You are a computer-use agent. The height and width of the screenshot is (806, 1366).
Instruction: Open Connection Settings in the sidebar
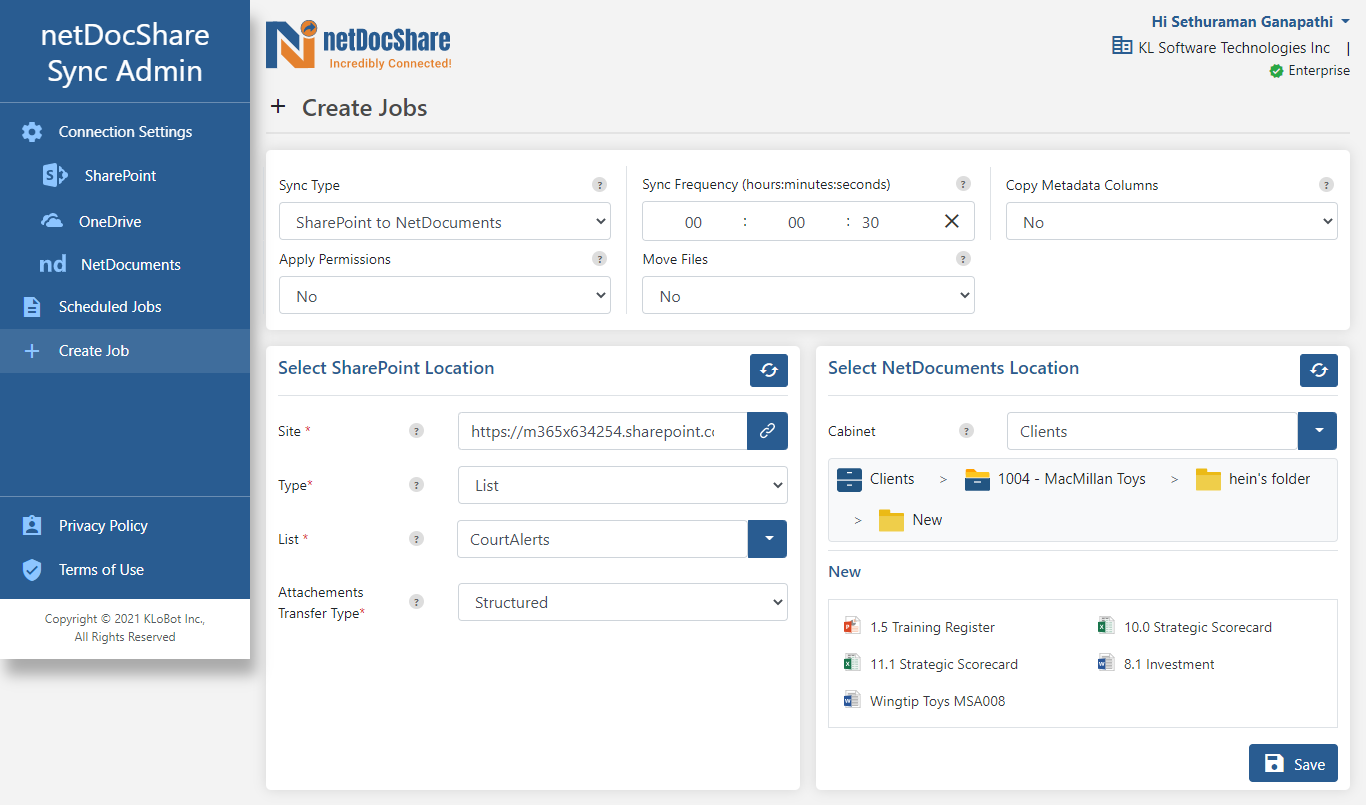125,132
